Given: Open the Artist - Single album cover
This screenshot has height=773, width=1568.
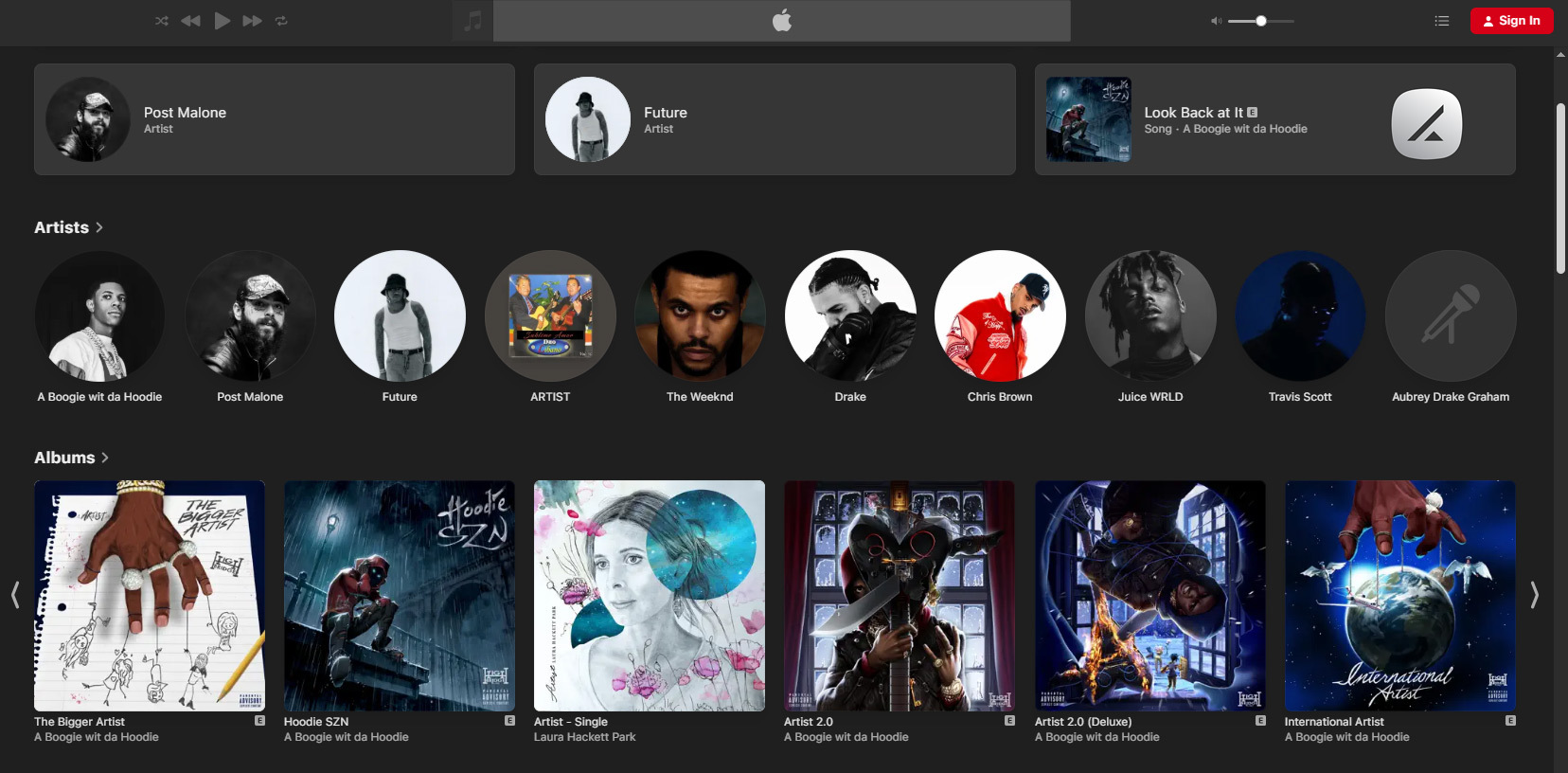Looking at the screenshot, I should tap(650, 596).
